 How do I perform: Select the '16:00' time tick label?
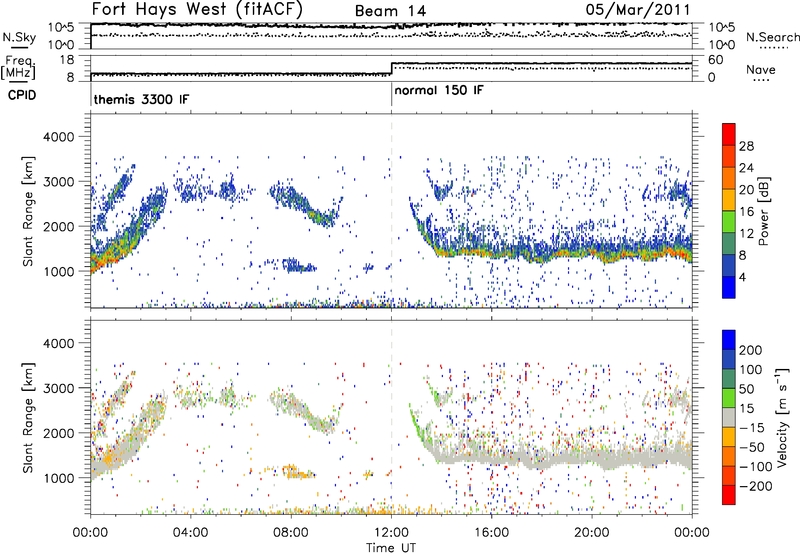[x=491, y=533]
